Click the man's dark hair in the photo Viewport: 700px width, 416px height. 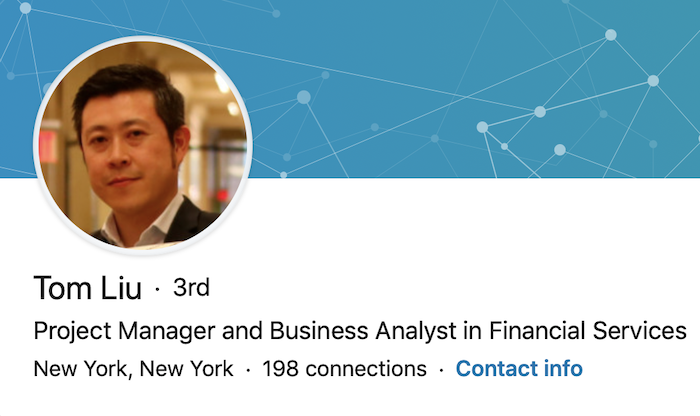[129, 85]
